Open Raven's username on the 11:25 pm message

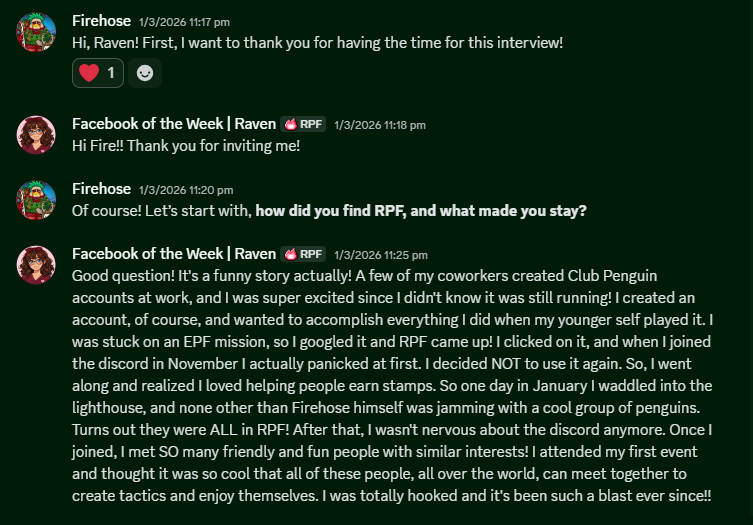[173, 254]
